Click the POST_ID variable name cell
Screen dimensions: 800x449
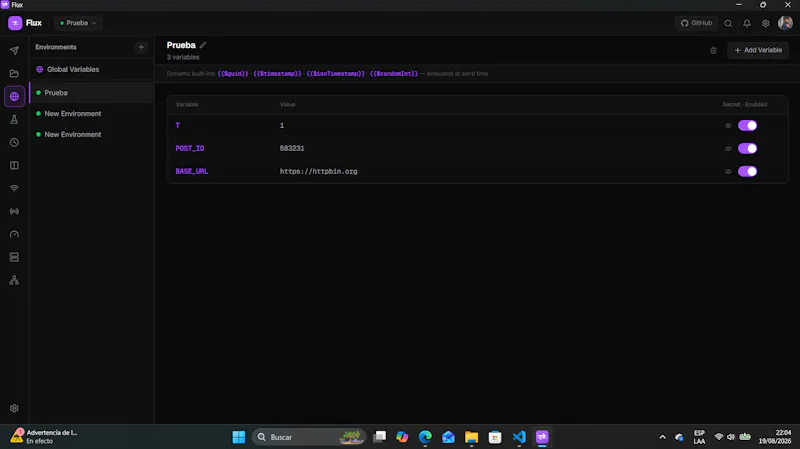pos(190,148)
